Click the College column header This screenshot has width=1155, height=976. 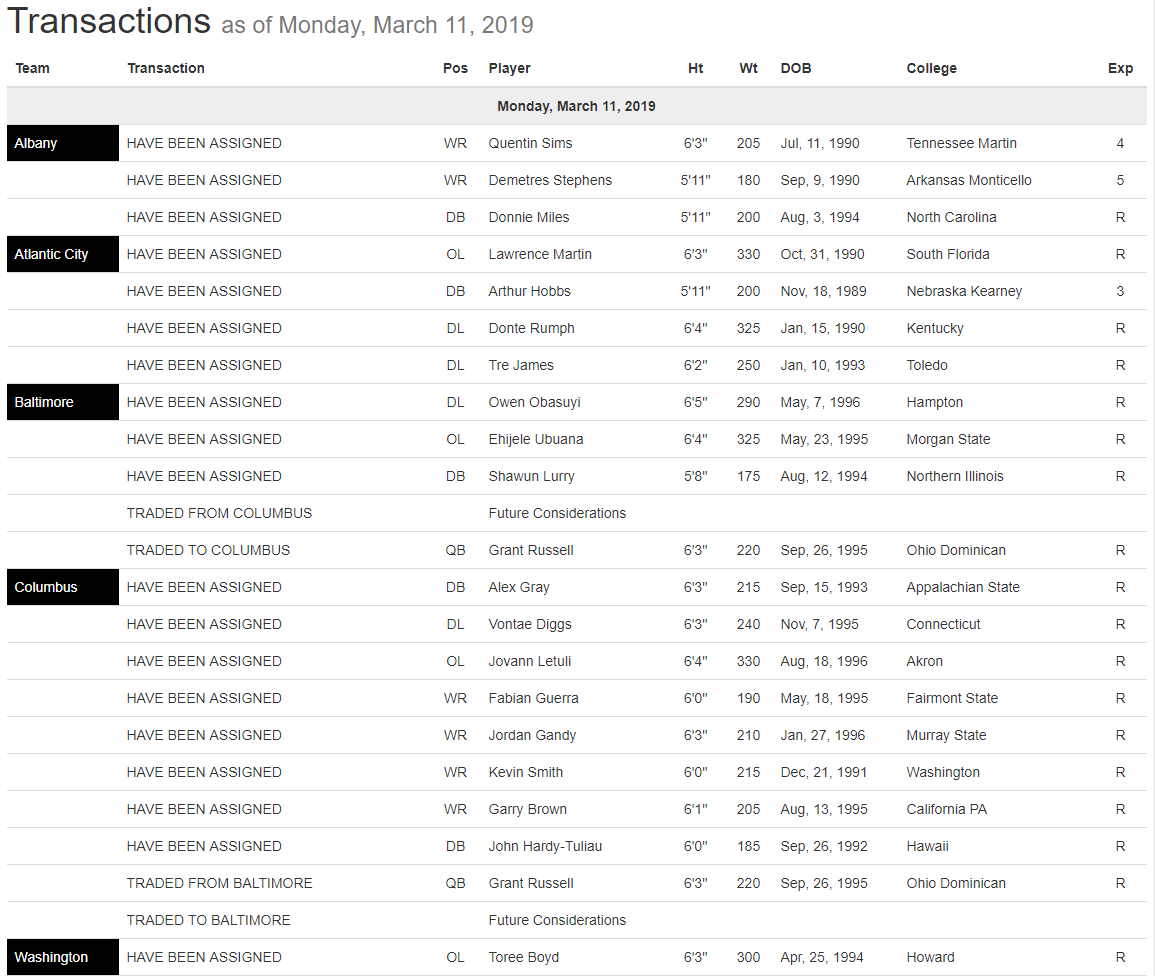931,68
